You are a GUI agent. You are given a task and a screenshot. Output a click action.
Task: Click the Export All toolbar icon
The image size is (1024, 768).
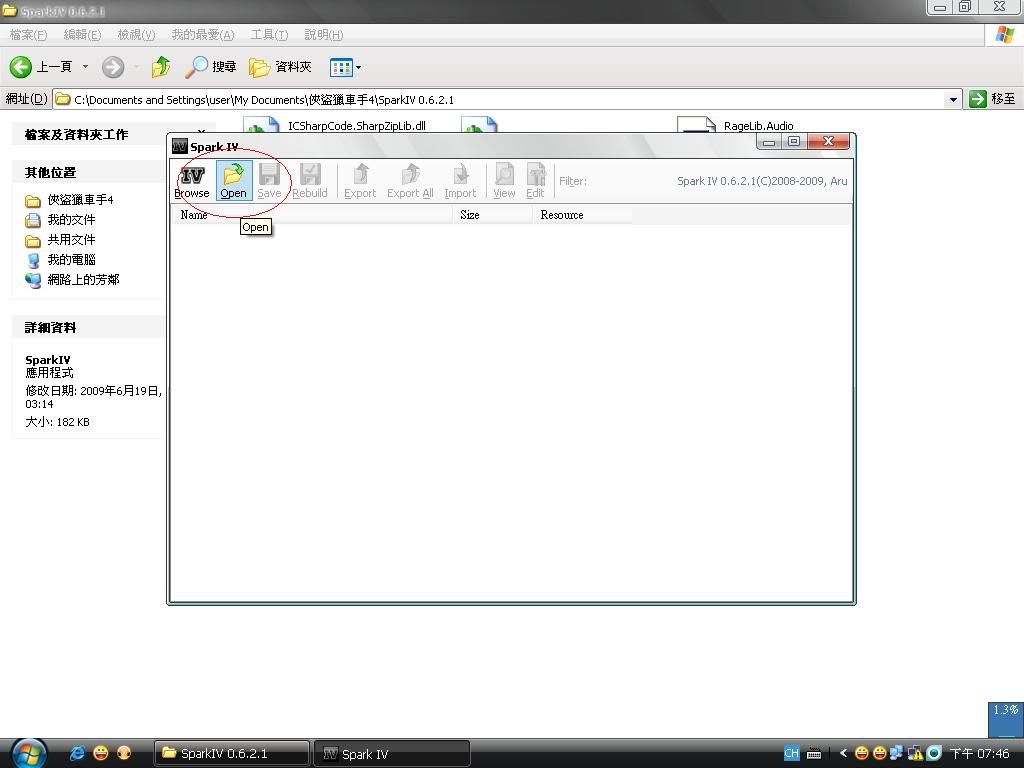(410, 181)
